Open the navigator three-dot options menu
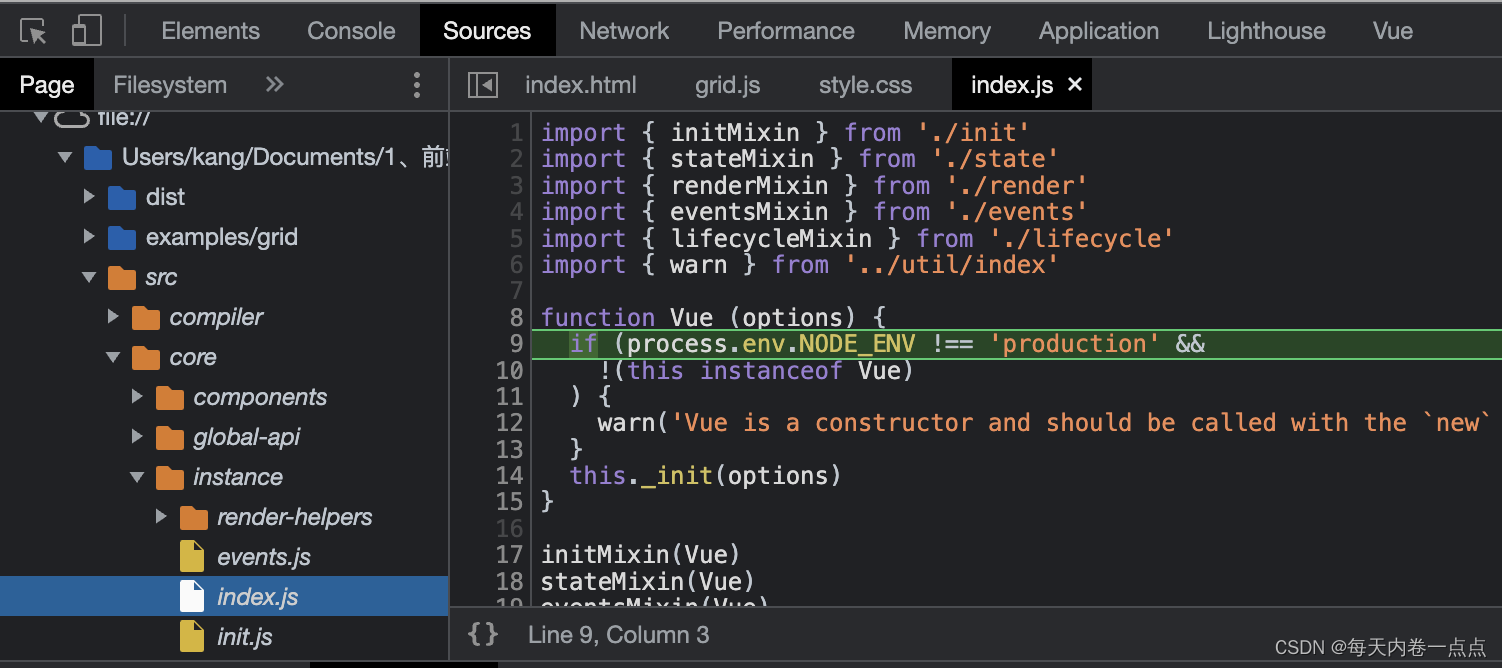 click(417, 85)
